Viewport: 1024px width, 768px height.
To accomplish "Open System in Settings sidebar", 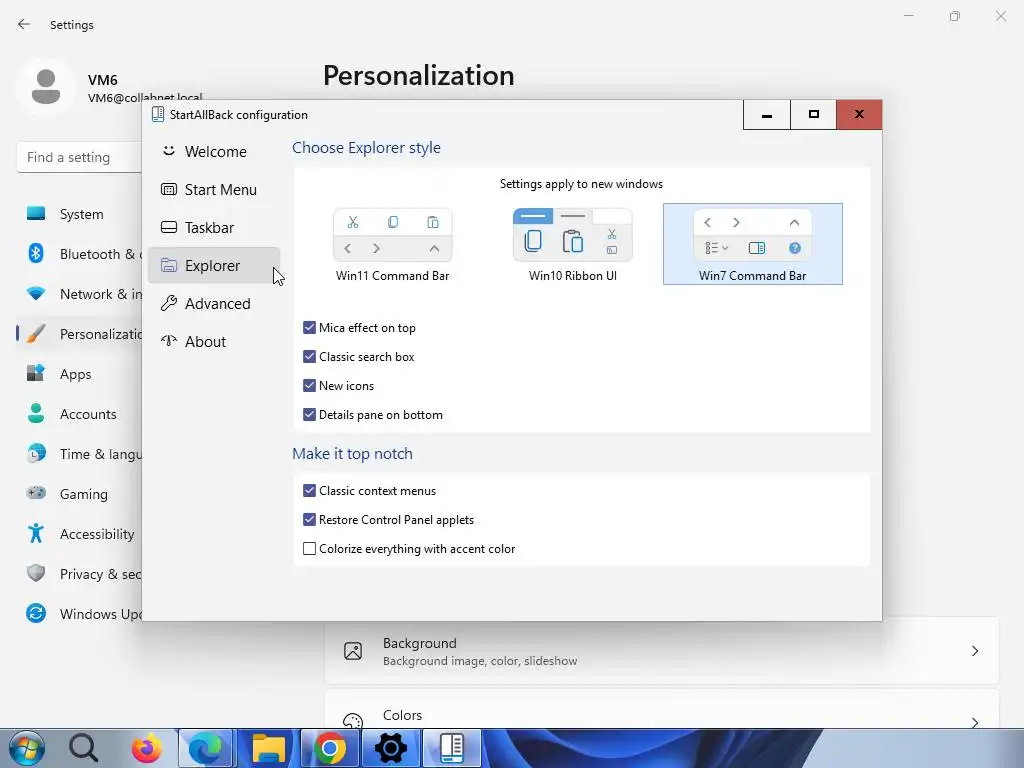I will click(x=80, y=214).
